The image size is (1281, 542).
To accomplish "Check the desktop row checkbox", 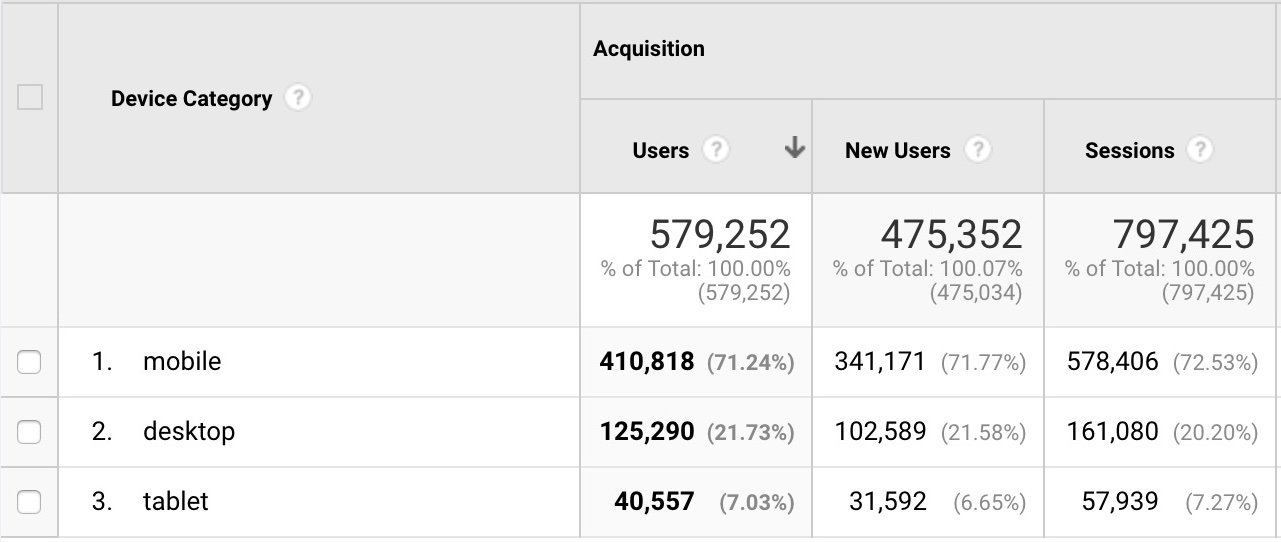I will 30,431.
